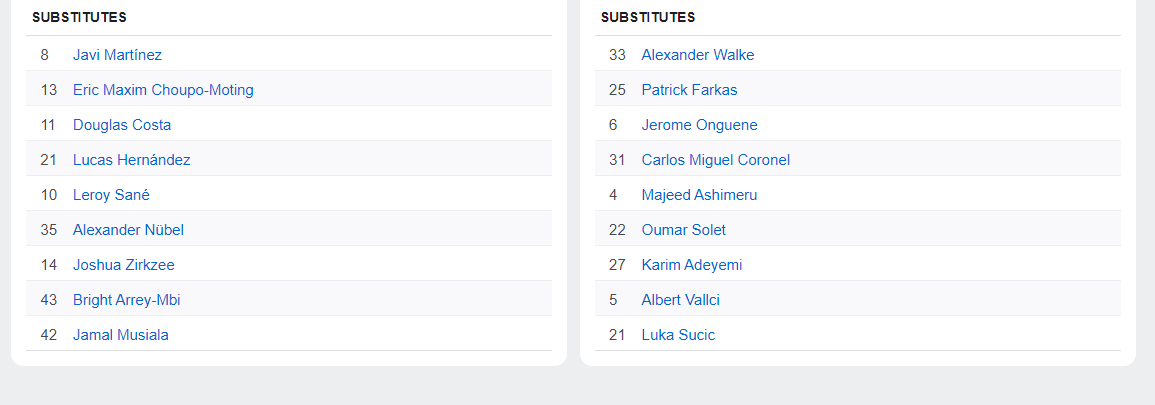Click Eric Maxim Choupo-Moting link

[163, 90]
